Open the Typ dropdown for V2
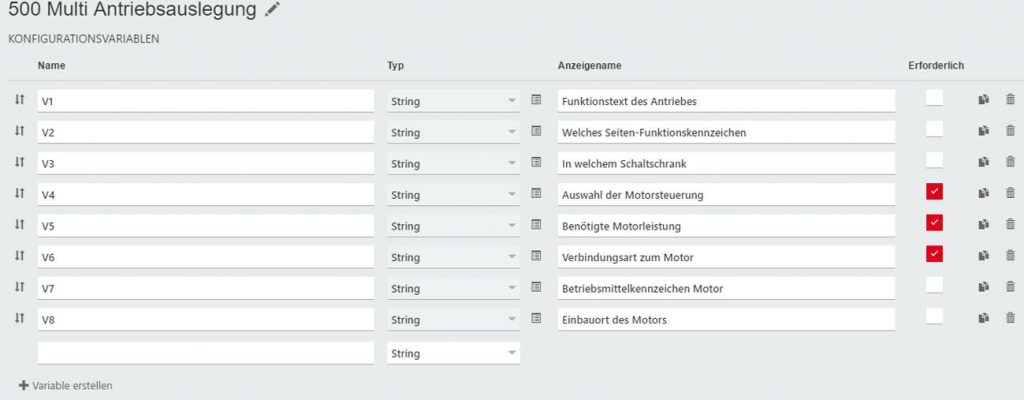 coord(453,132)
